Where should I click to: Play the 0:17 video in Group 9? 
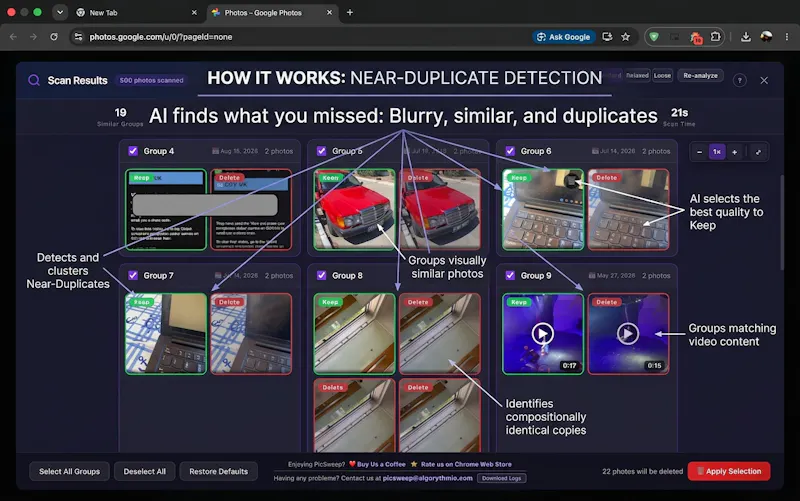pyautogui.click(x=542, y=334)
